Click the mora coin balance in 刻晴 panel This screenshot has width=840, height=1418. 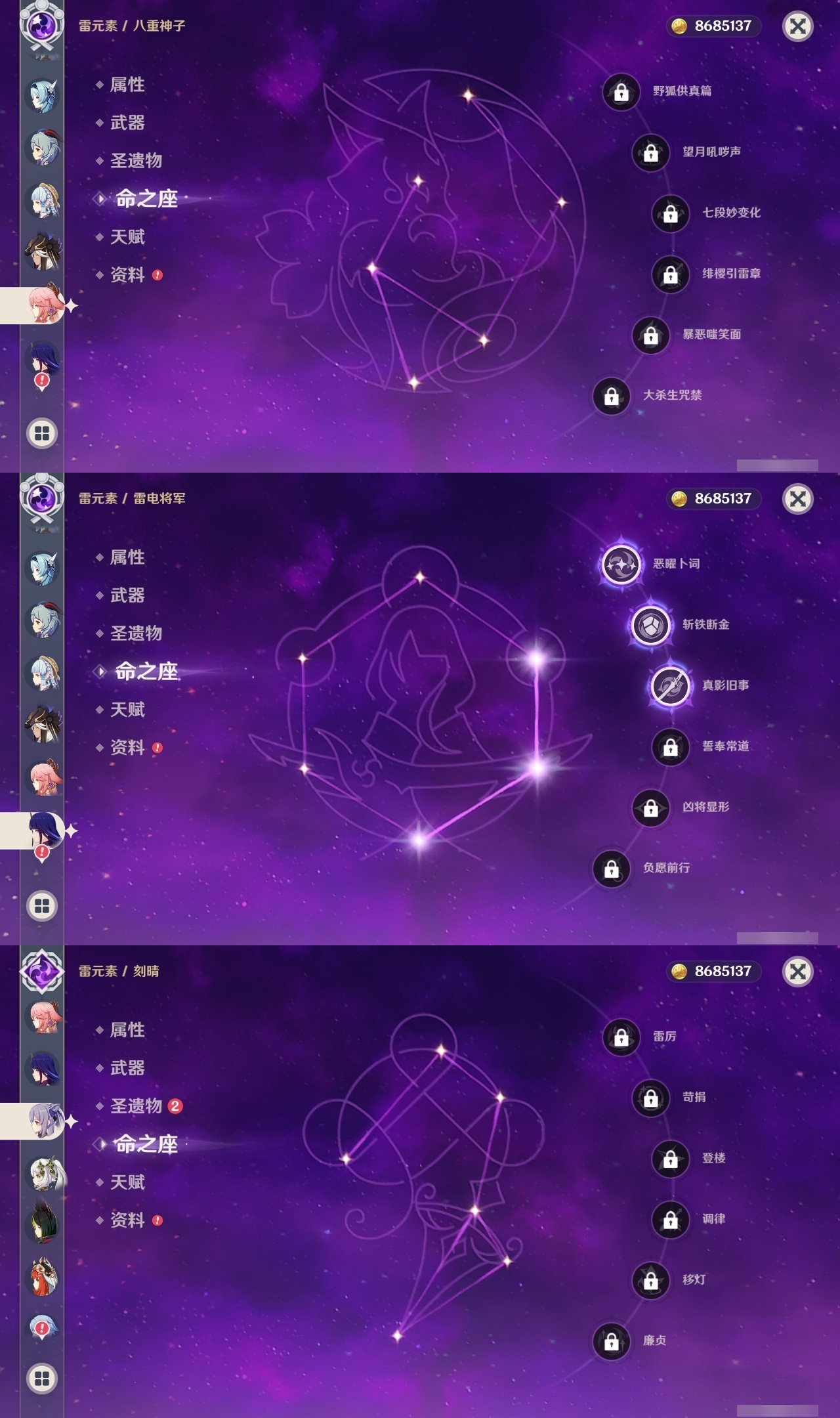tap(715, 972)
